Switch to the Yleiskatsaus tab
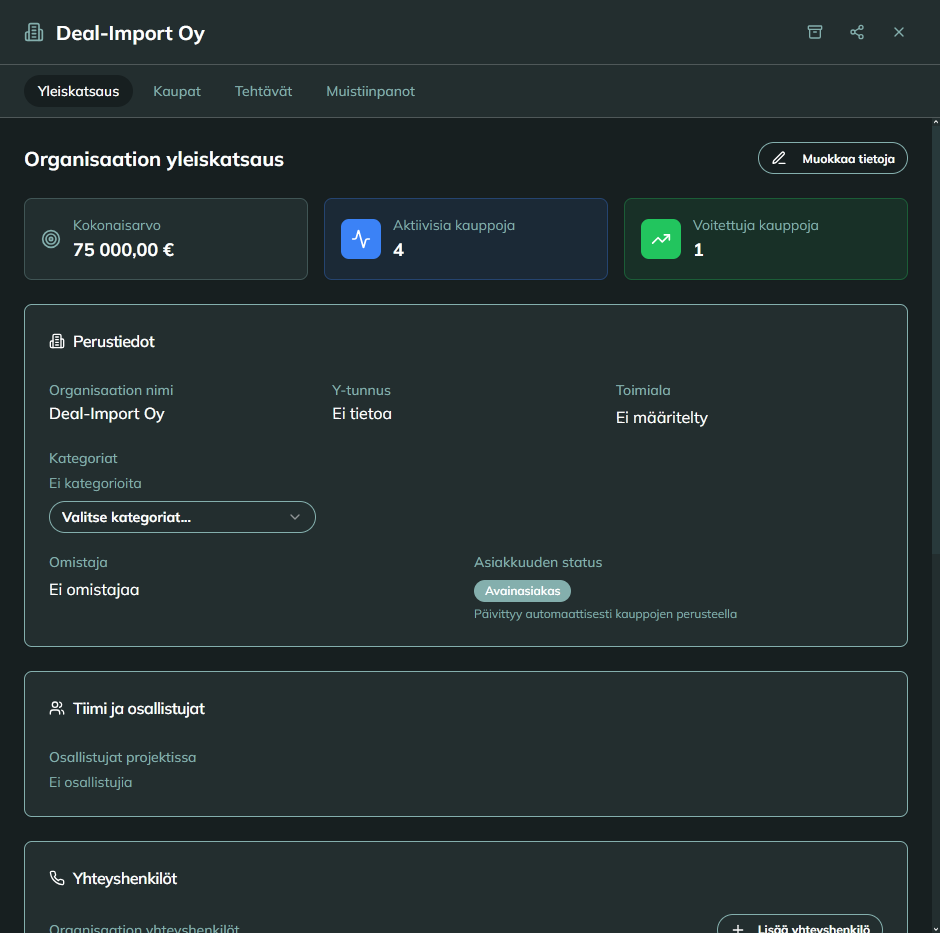 click(79, 91)
